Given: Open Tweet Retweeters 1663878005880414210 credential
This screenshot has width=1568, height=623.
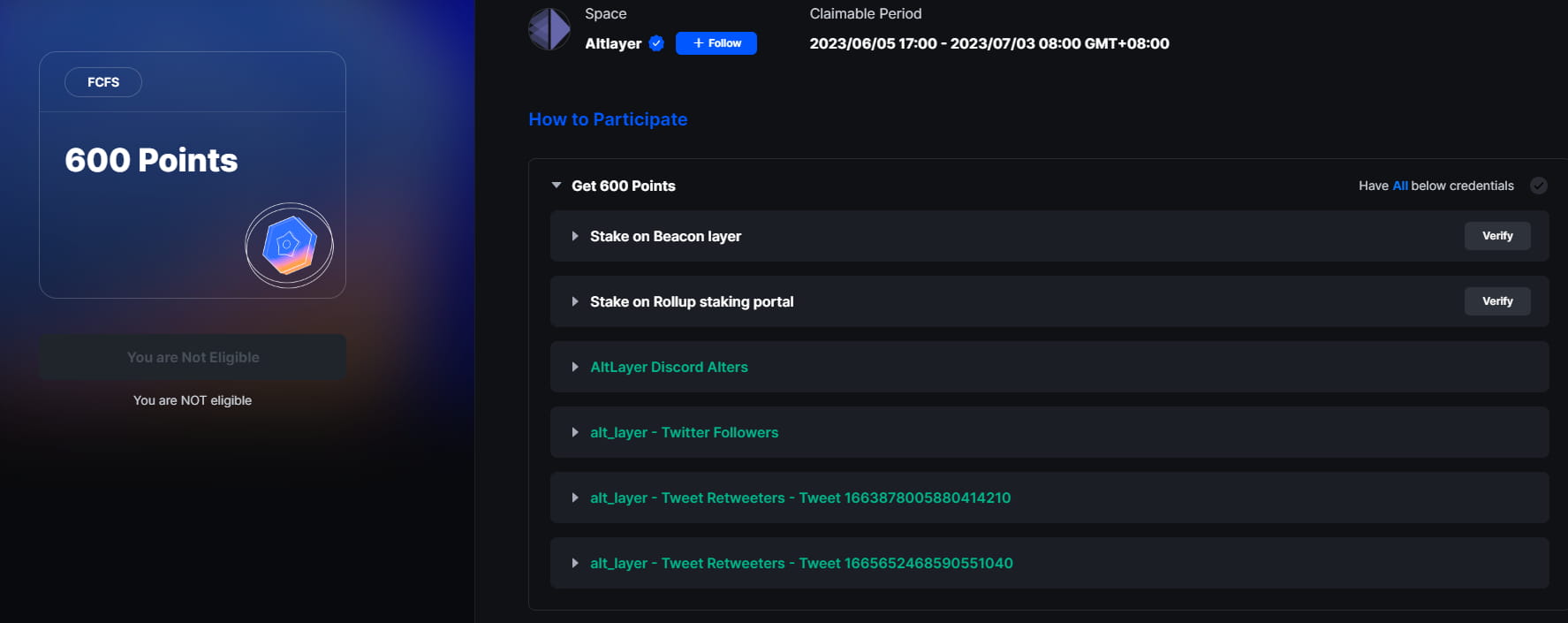Looking at the screenshot, I should point(800,498).
